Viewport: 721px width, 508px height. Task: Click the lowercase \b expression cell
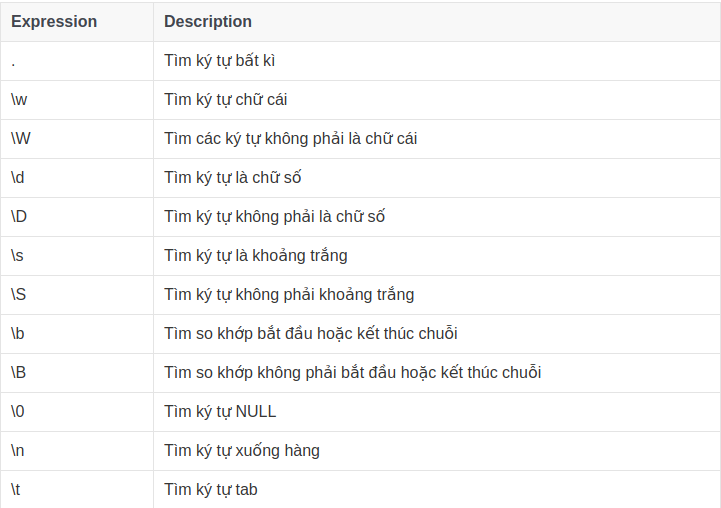tap(19, 334)
